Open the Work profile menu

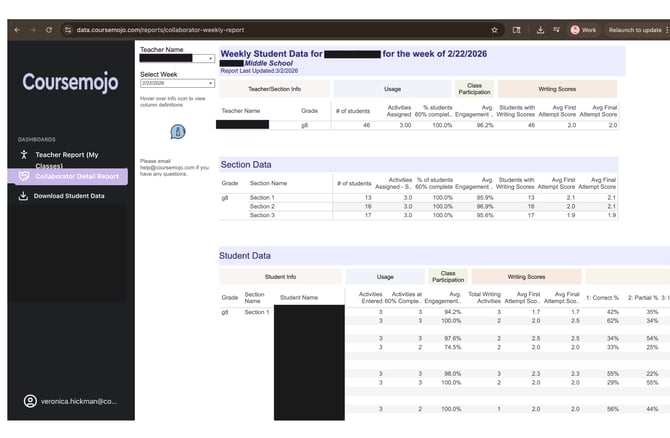(x=583, y=30)
